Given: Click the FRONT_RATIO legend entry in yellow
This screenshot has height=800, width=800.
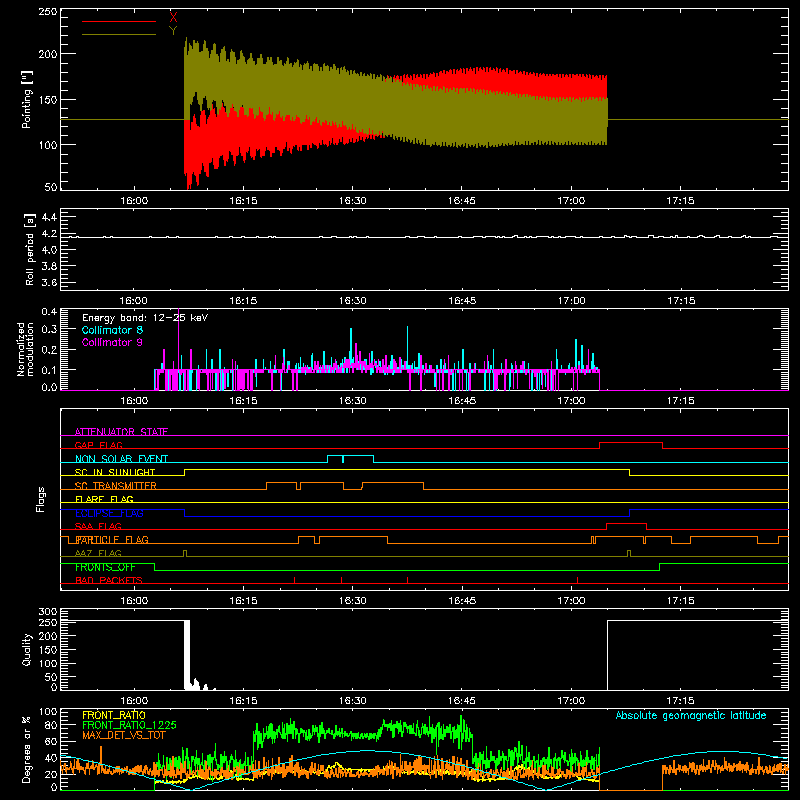Looking at the screenshot, I should [114, 715].
